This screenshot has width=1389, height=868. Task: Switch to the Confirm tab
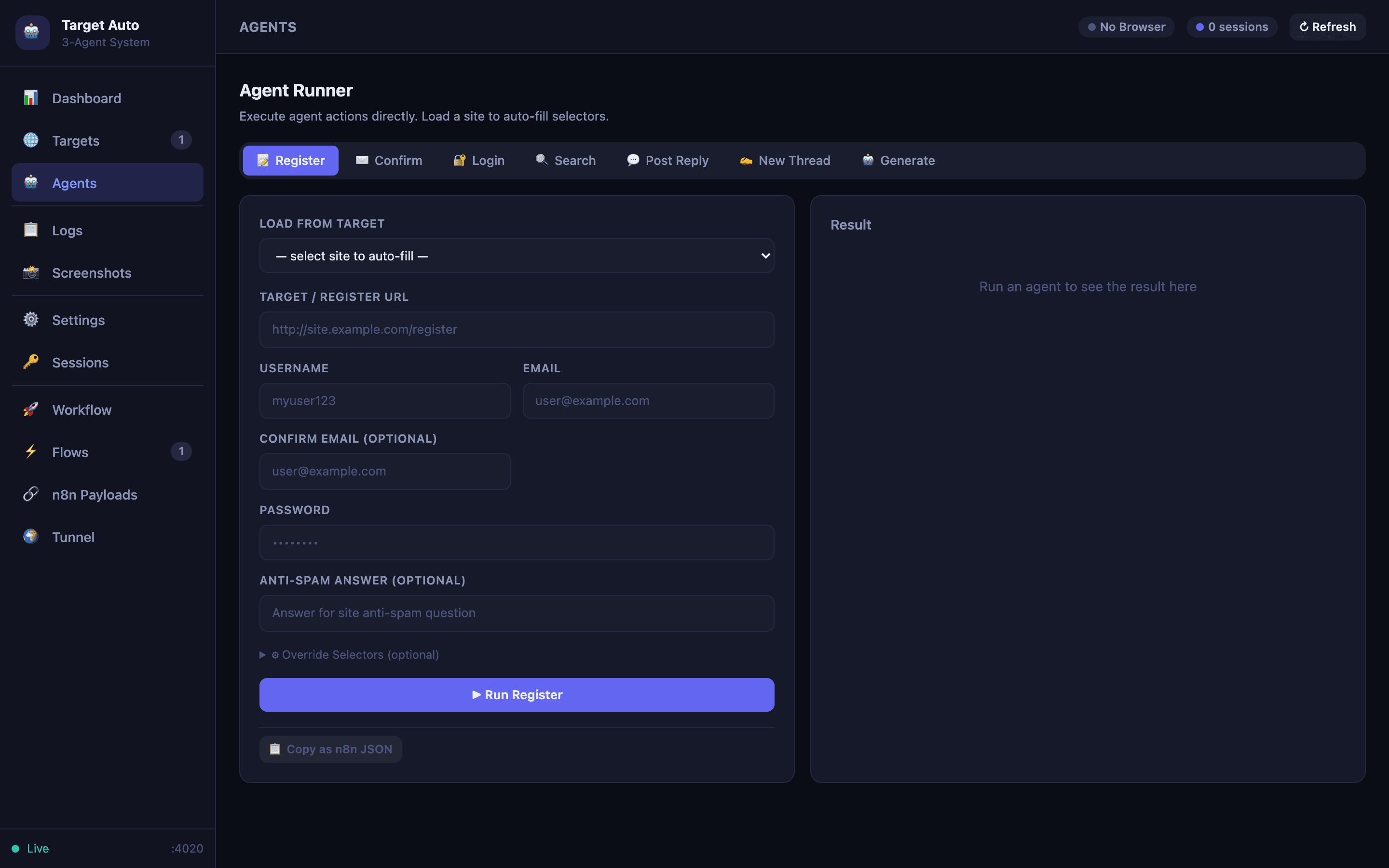pyautogui.click(x=389, y=161)
